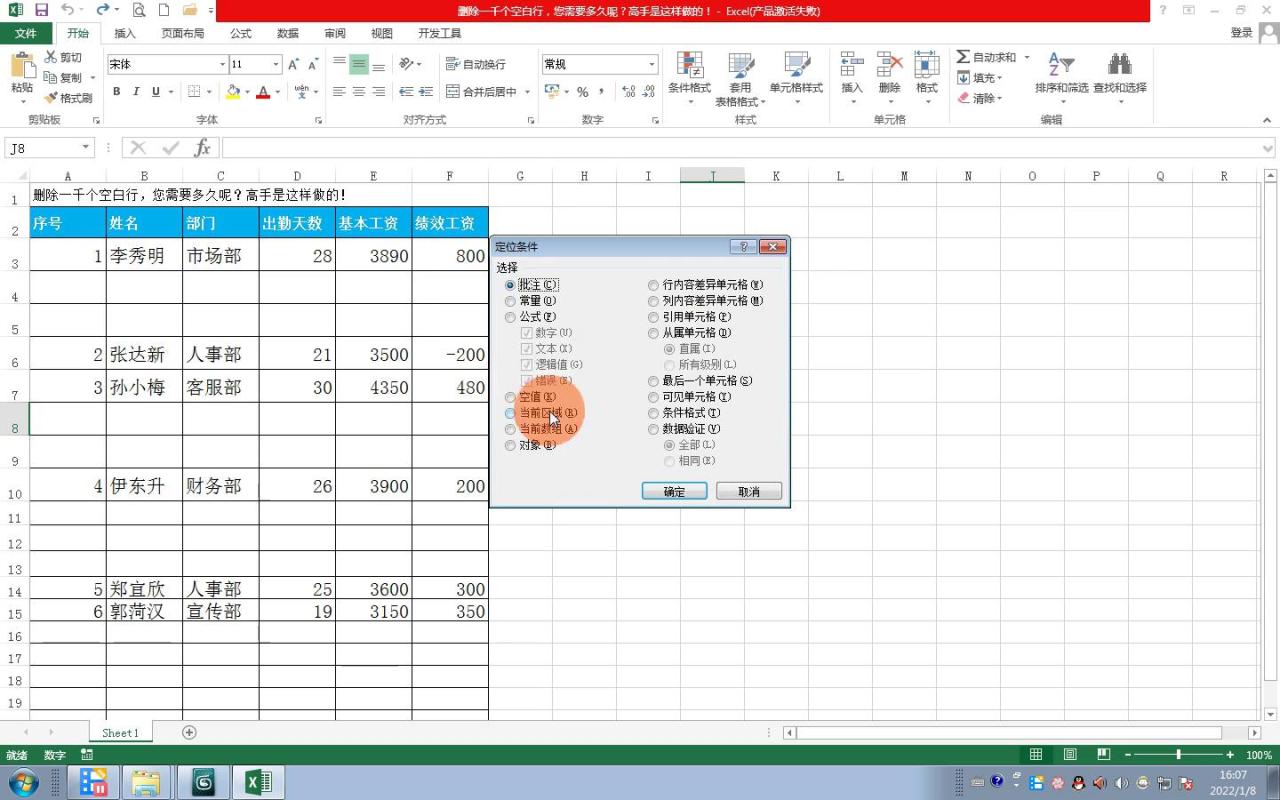The image size is (1280, 800).
Task: Click the comma style icon
Action: point(603,91)
